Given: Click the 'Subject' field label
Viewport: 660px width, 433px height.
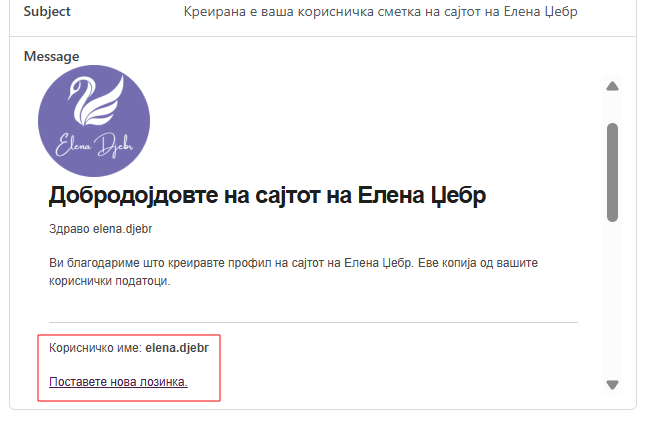Looking at the screenshot, I should [54, 12].
